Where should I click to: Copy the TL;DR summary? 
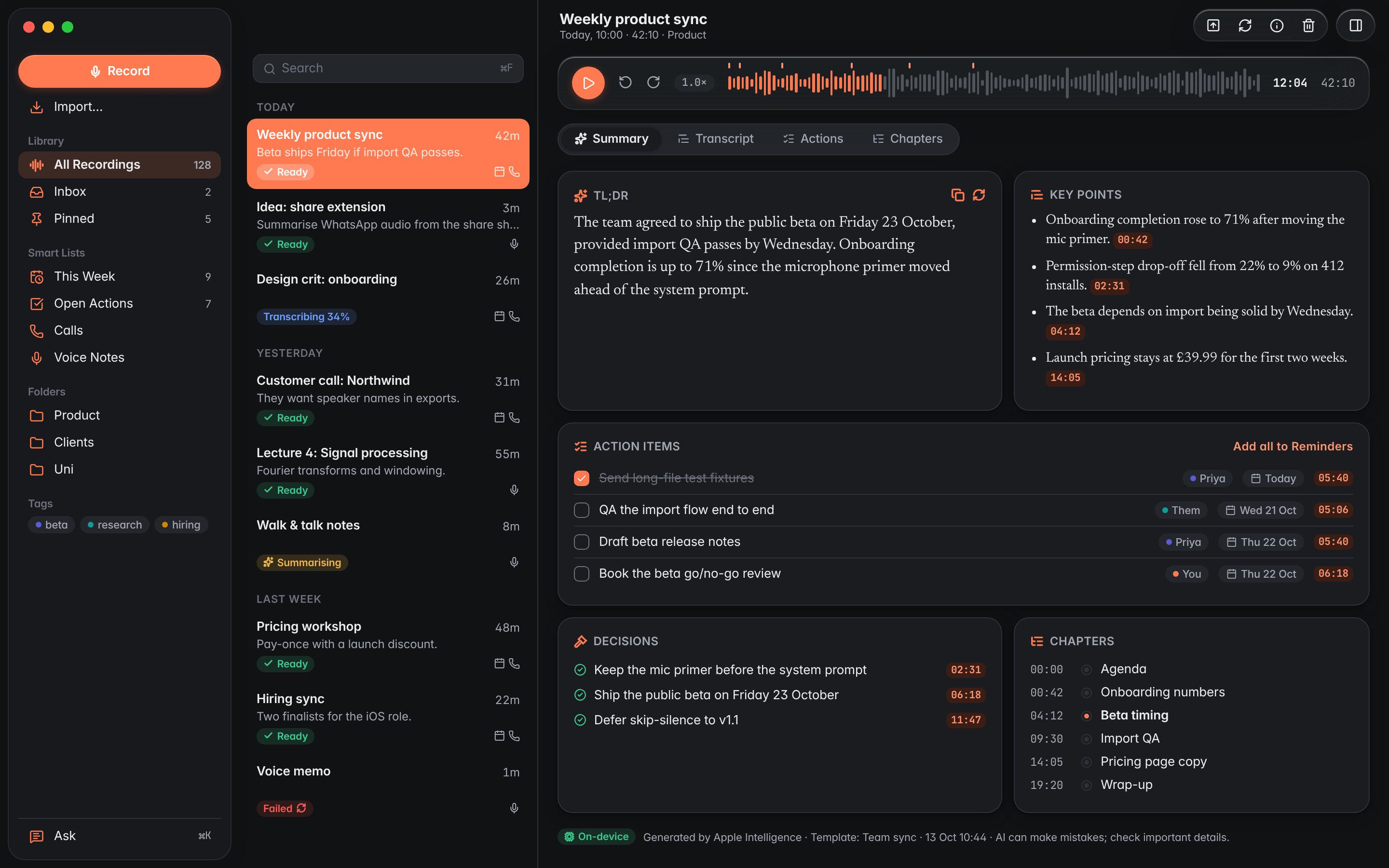[x=957, y=195]
